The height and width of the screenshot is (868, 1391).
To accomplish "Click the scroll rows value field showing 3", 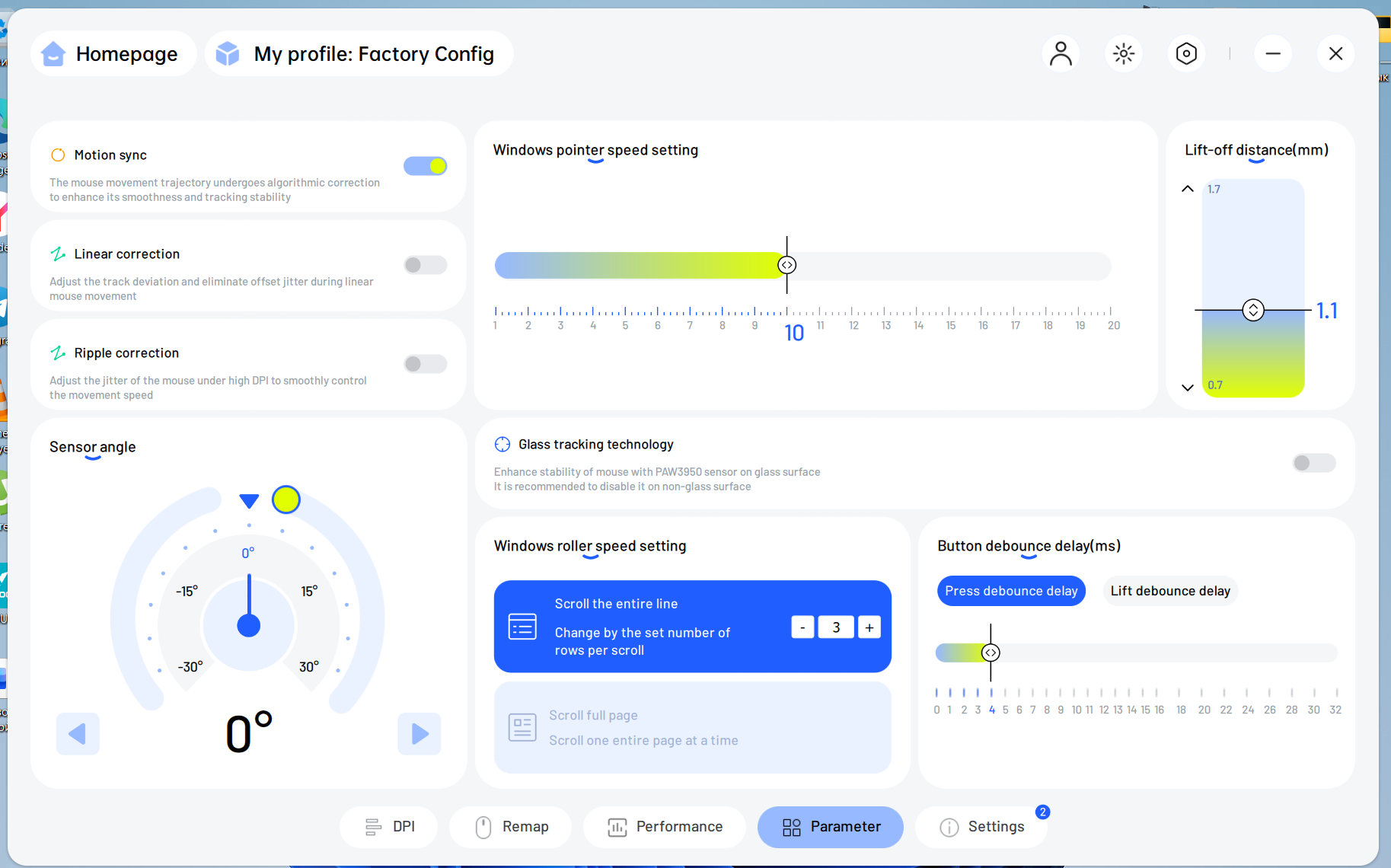I will point(836,627).
